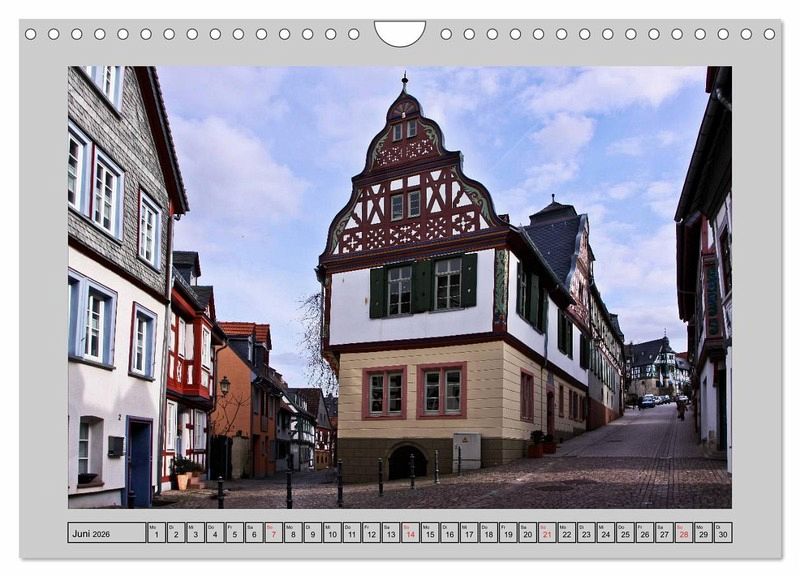Click the last binding hole at top right

tap(769, 34)
